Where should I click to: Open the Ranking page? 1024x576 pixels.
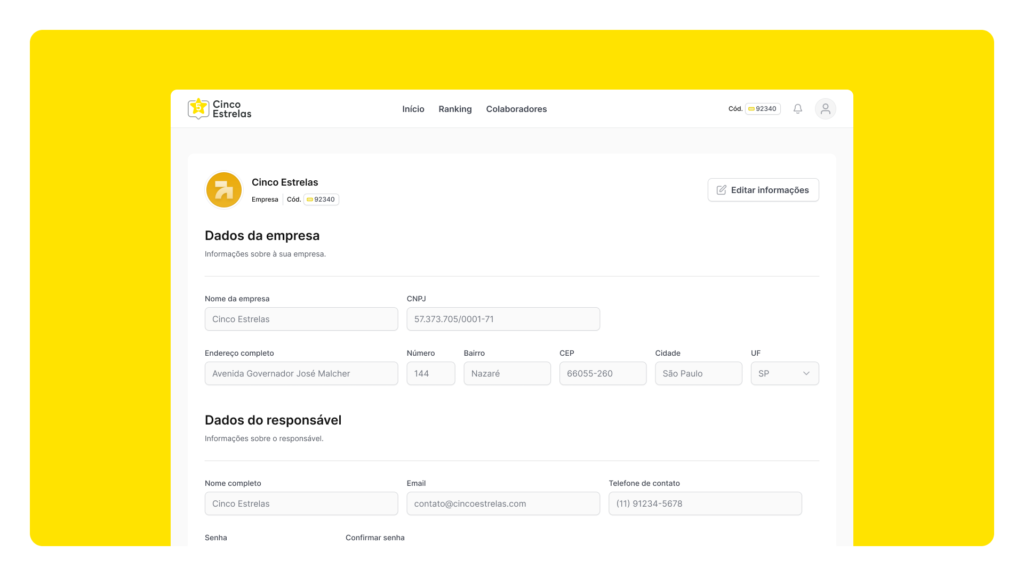click(x=455, y=109)
